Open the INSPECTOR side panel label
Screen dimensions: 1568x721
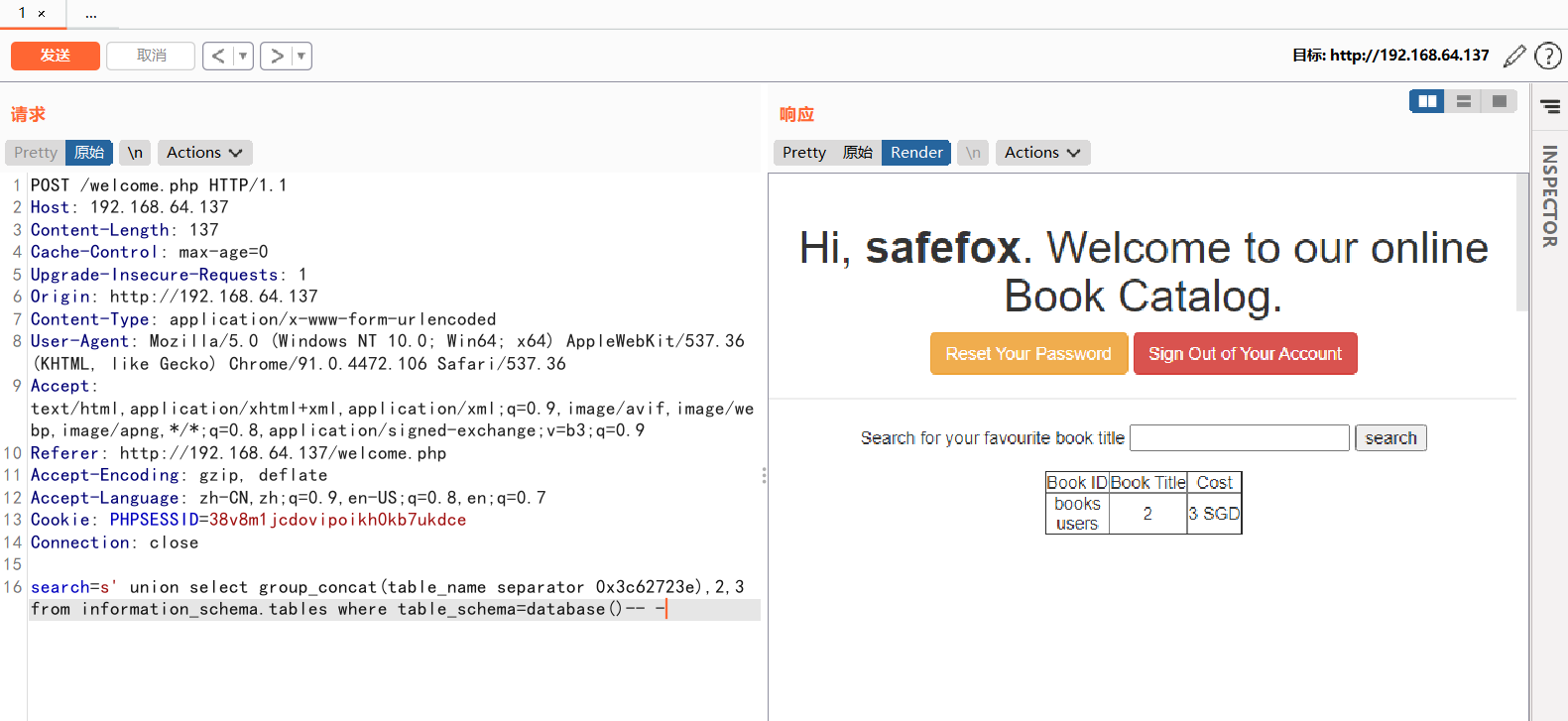click(x=1550, y=196)
